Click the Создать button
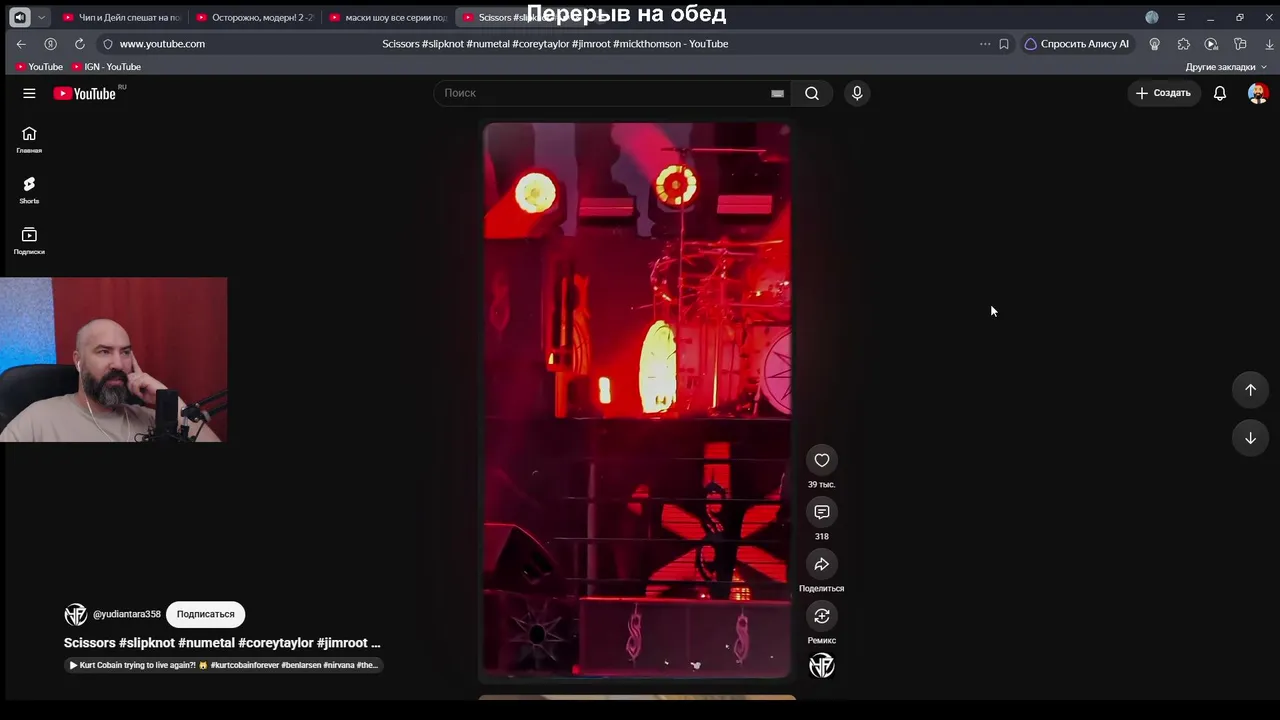This screenshot has width=1280, height=720. point(1163,93)
